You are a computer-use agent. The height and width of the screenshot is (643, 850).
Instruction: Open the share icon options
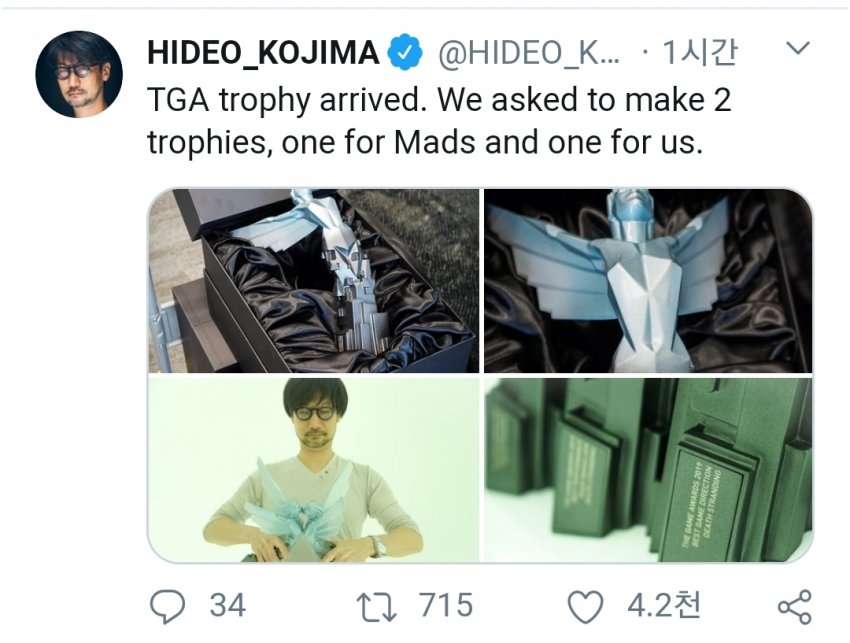pos(795,607)
